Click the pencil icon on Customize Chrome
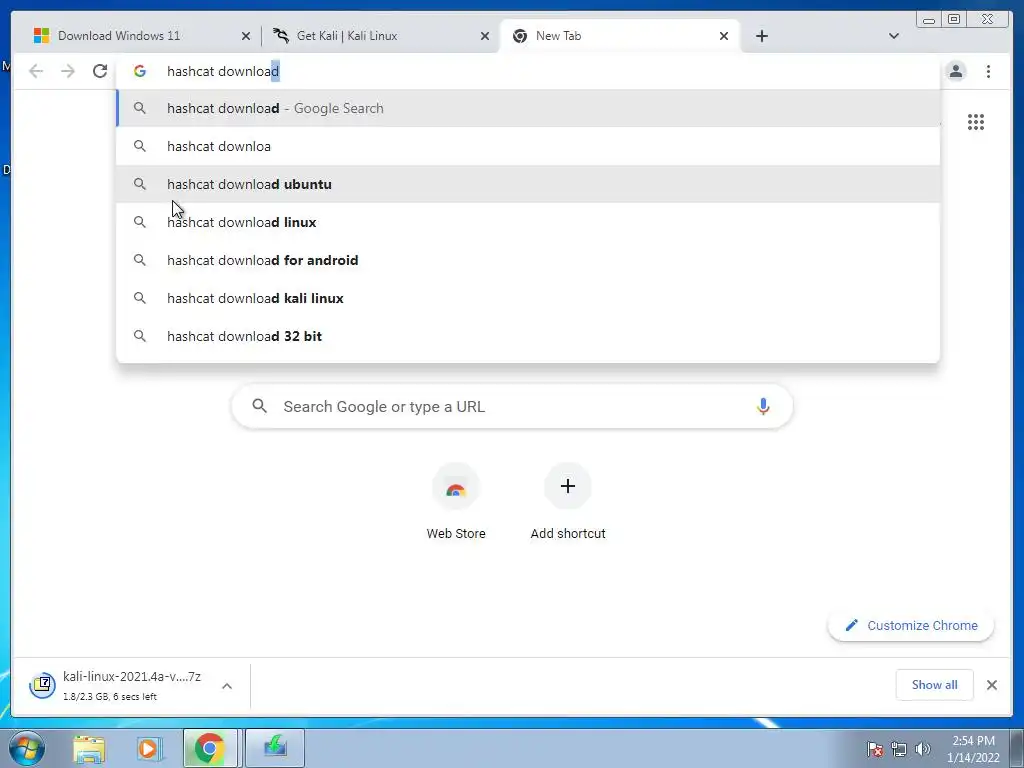The height and width of the screenshot is (768, 1024). pos(851,626)
